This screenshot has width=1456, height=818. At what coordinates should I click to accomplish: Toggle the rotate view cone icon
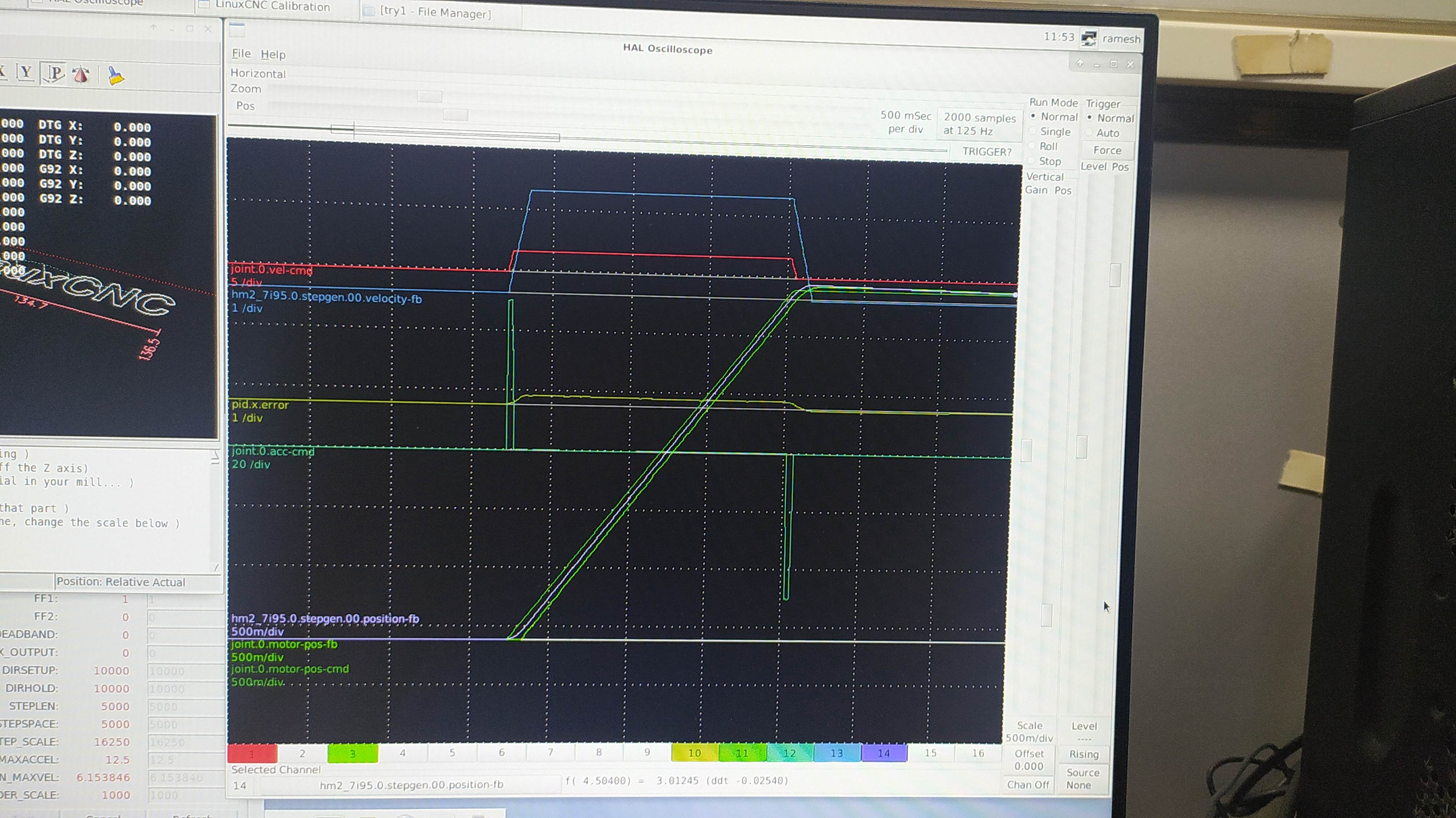coord(81,75)
